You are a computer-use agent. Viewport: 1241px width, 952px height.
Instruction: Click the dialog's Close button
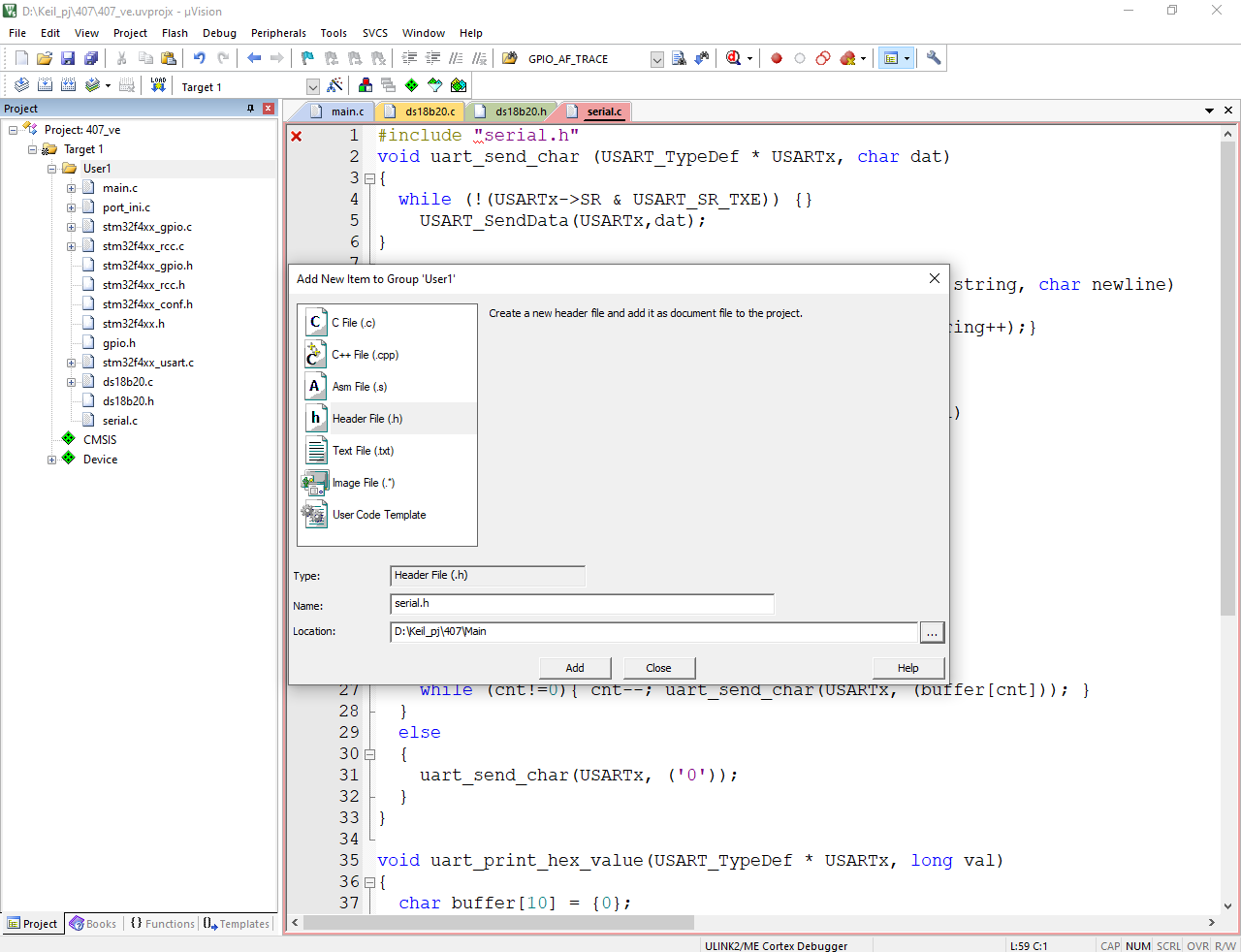pyautogui.click(x=658, y=668)
